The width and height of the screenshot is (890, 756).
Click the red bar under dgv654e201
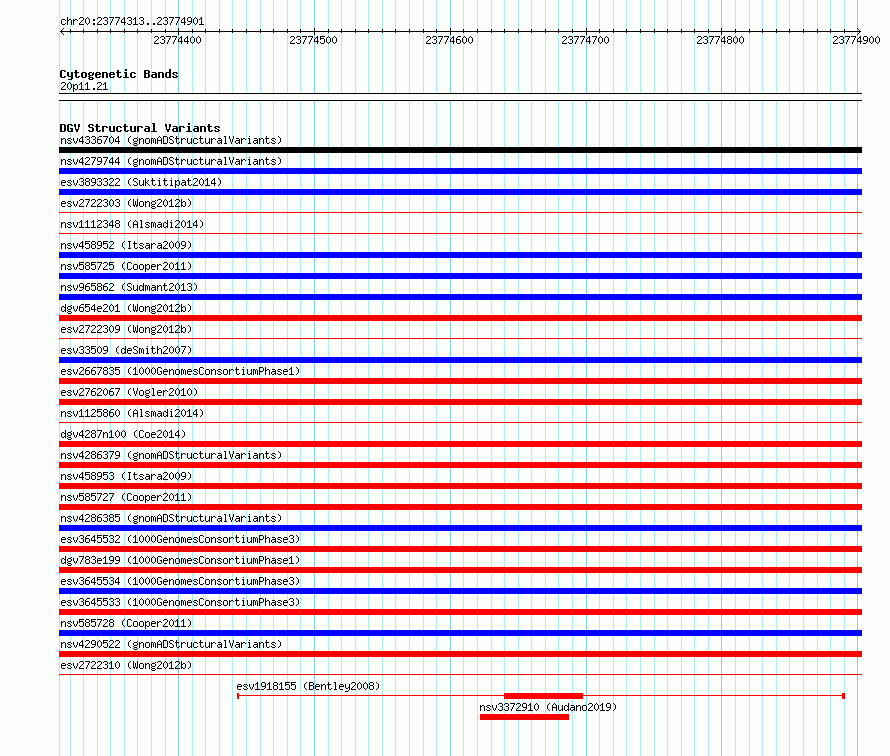pyautogui.click(x=460, y=318)
